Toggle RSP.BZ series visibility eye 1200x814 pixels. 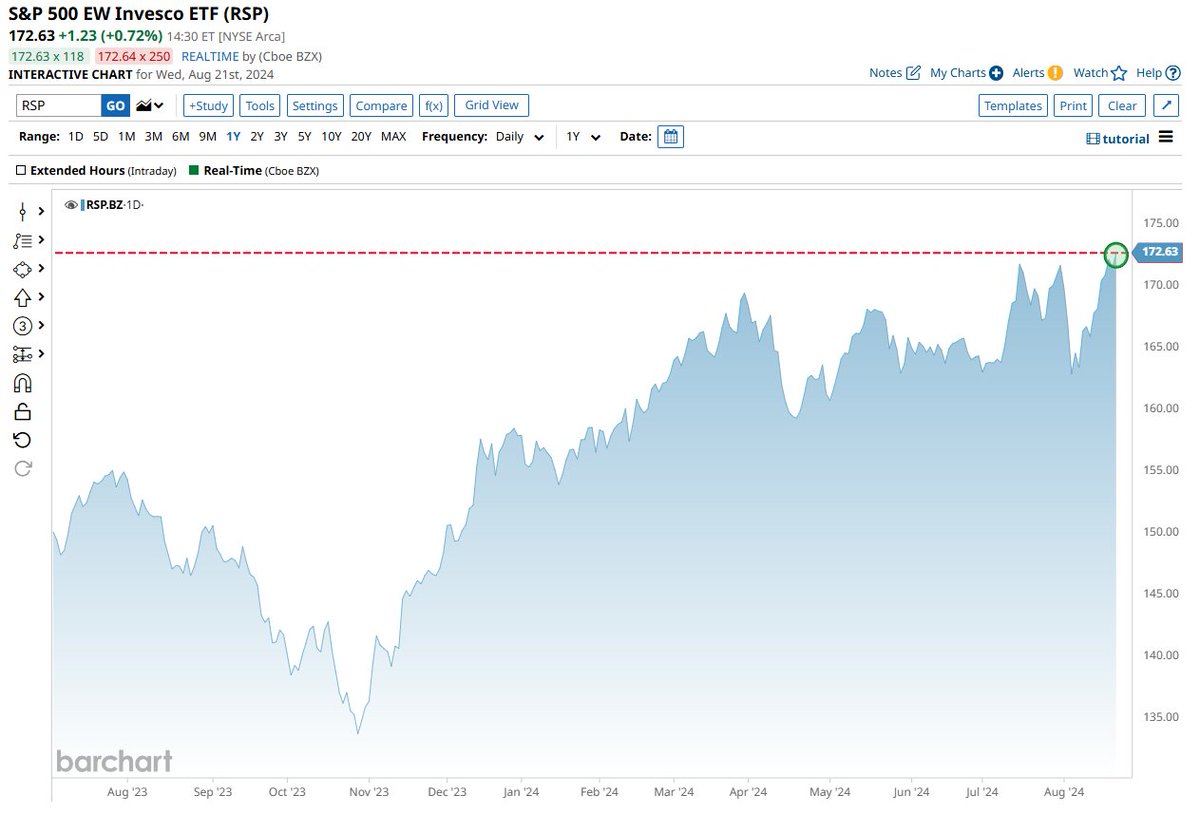click(x=71, y=205)
